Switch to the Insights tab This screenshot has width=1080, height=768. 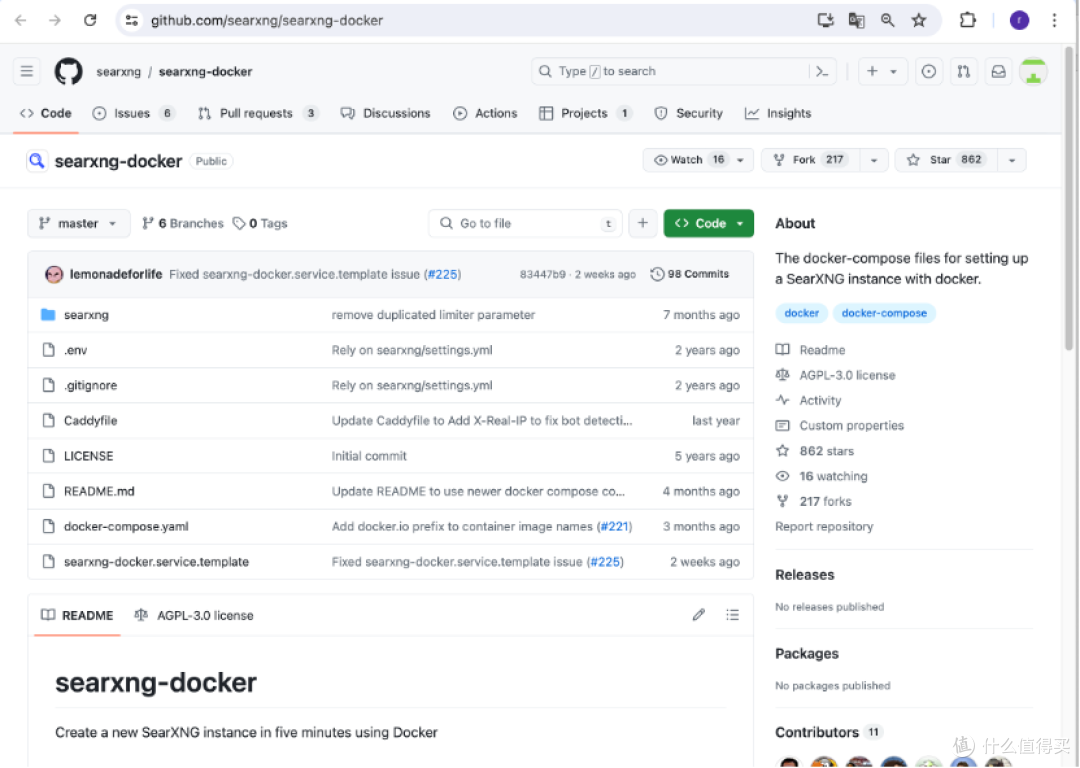pyautogui.click(x=778, y=113)
